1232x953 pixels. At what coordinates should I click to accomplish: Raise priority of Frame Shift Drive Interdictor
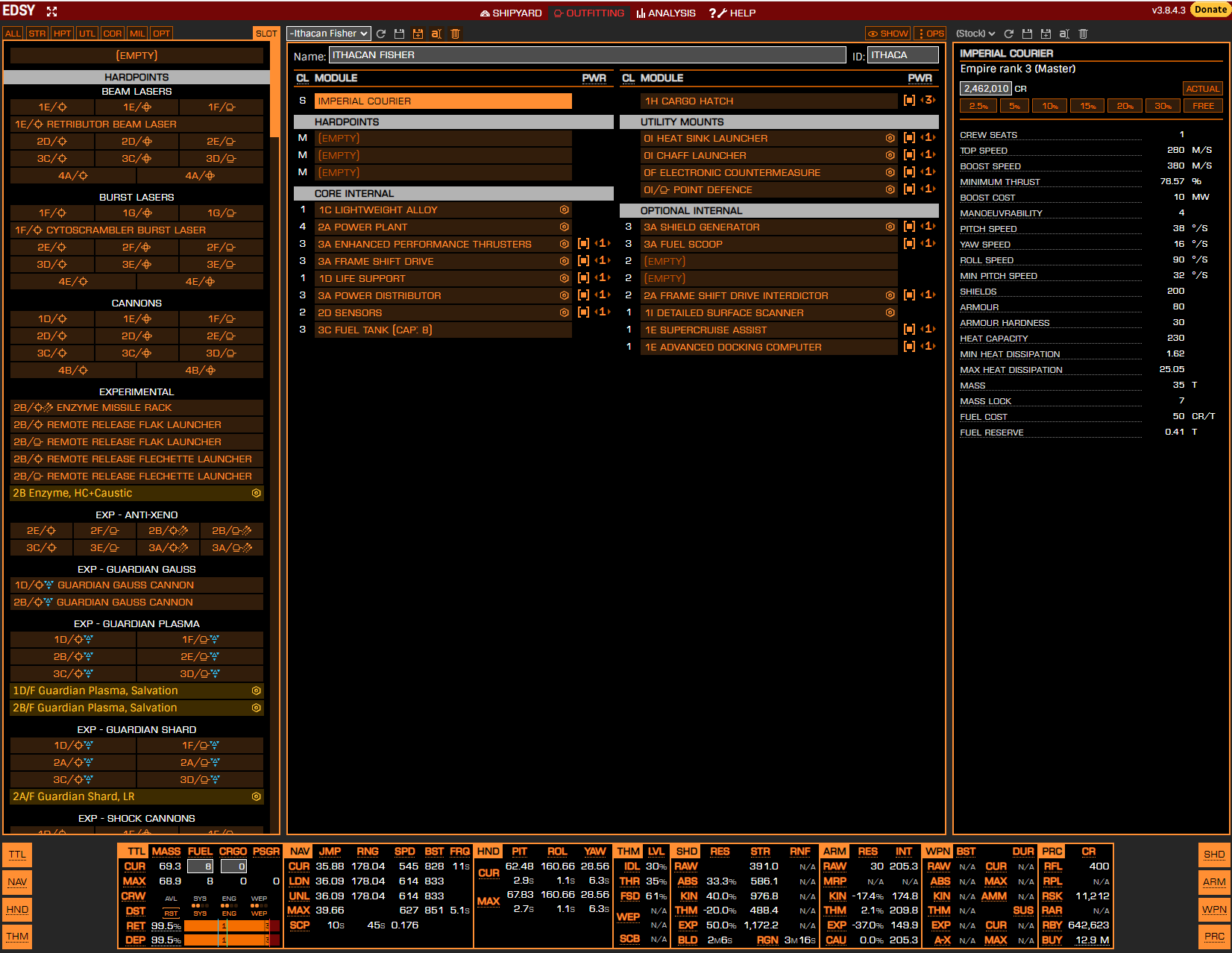[934, 295]
